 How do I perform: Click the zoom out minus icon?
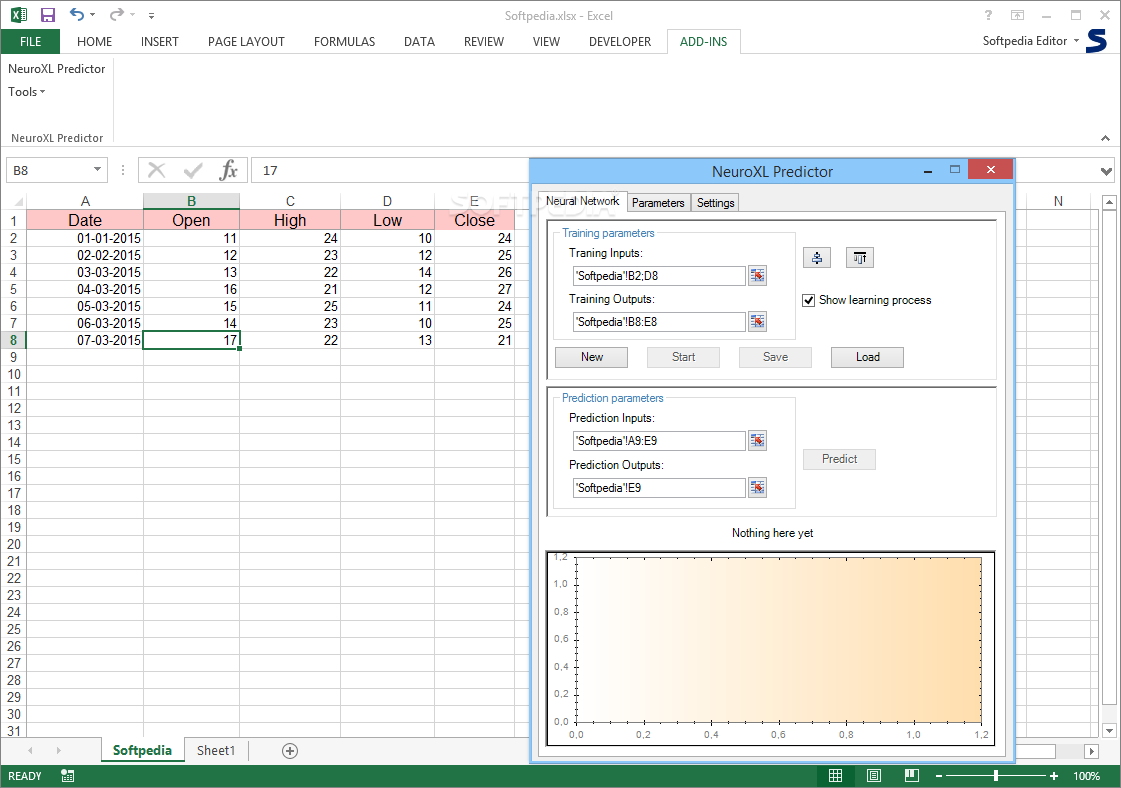click(x=939, y=776)
